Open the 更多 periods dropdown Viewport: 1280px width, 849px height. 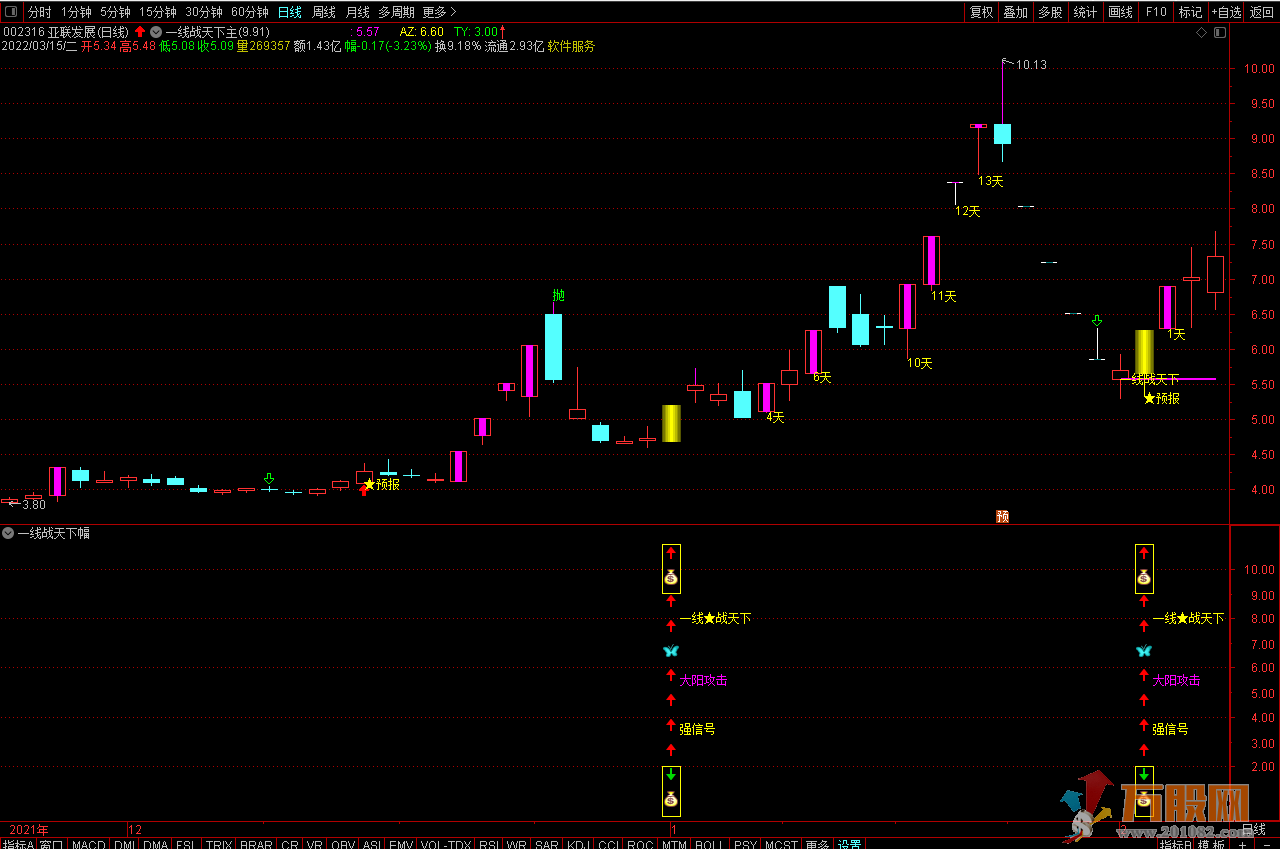[x=439, y=12]
